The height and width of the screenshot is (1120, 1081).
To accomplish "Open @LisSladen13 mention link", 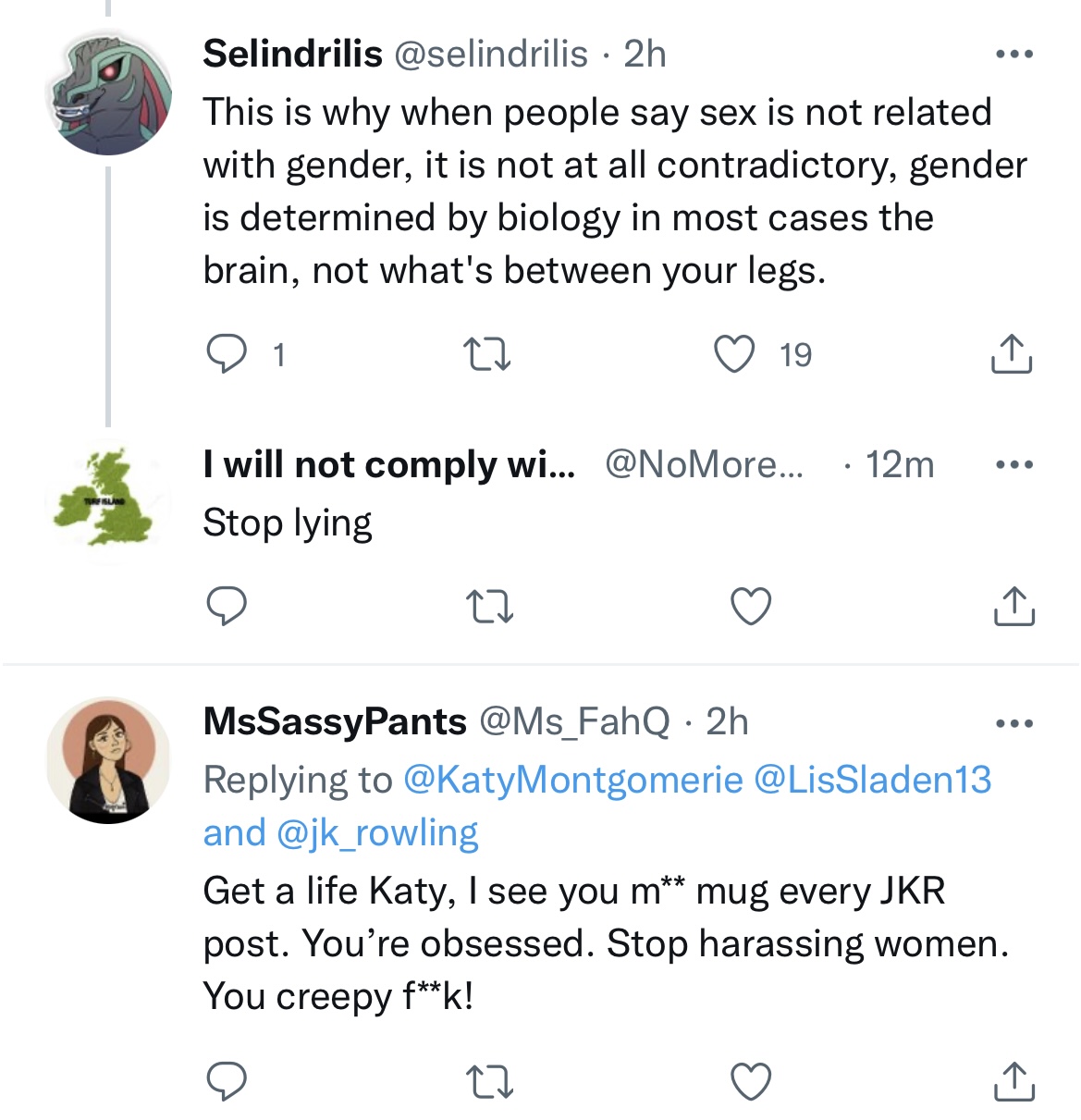I will point(873,780).
